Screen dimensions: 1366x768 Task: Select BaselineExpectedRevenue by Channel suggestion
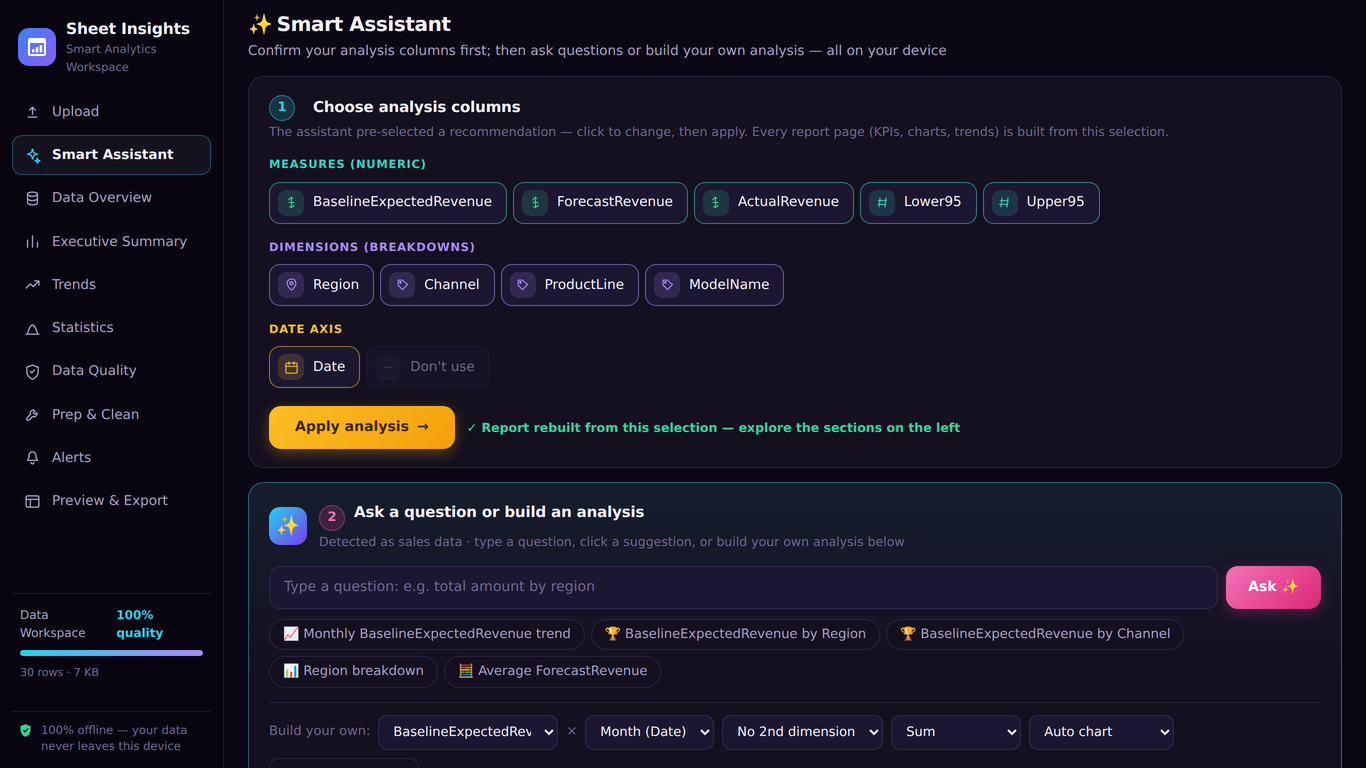click(1035, 634)
